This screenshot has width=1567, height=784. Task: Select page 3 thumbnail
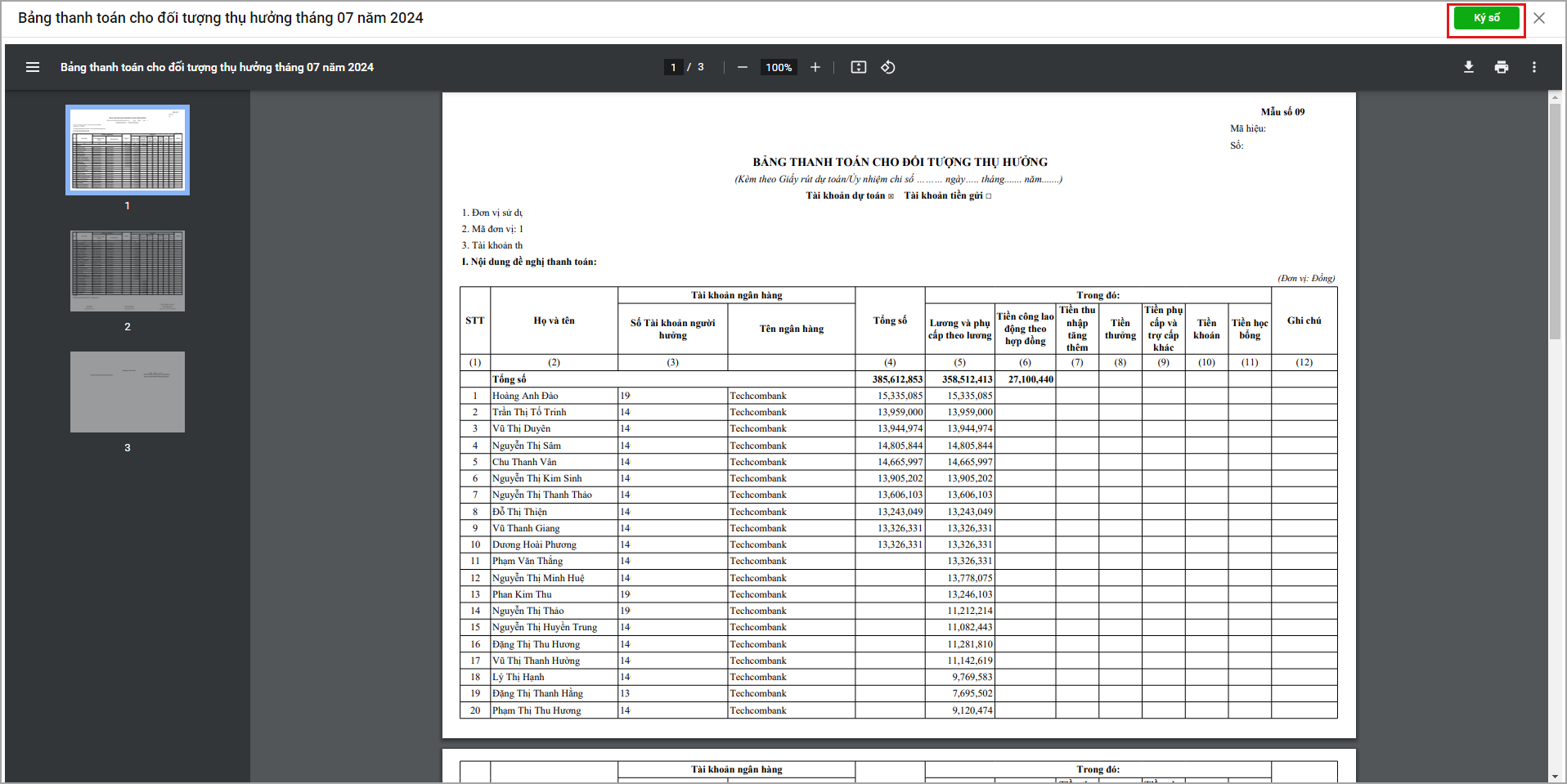(128, 392)
